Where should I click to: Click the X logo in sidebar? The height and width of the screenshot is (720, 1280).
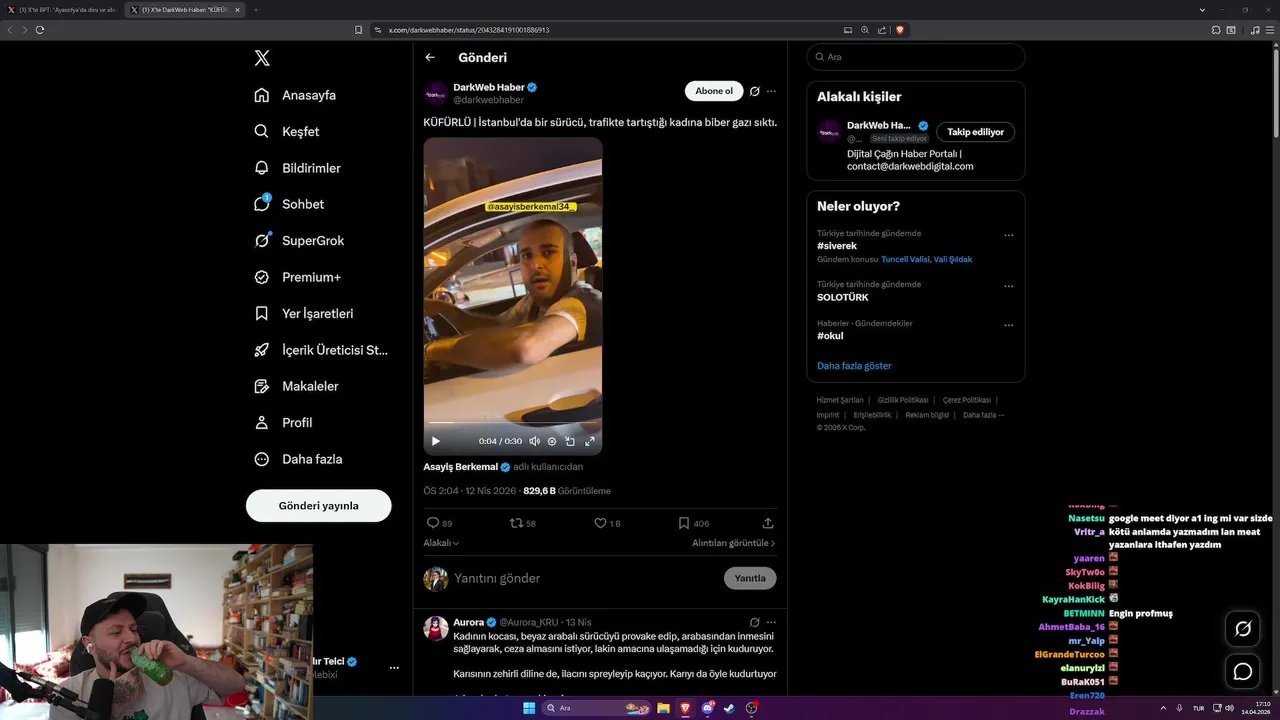tap(262, 58)
